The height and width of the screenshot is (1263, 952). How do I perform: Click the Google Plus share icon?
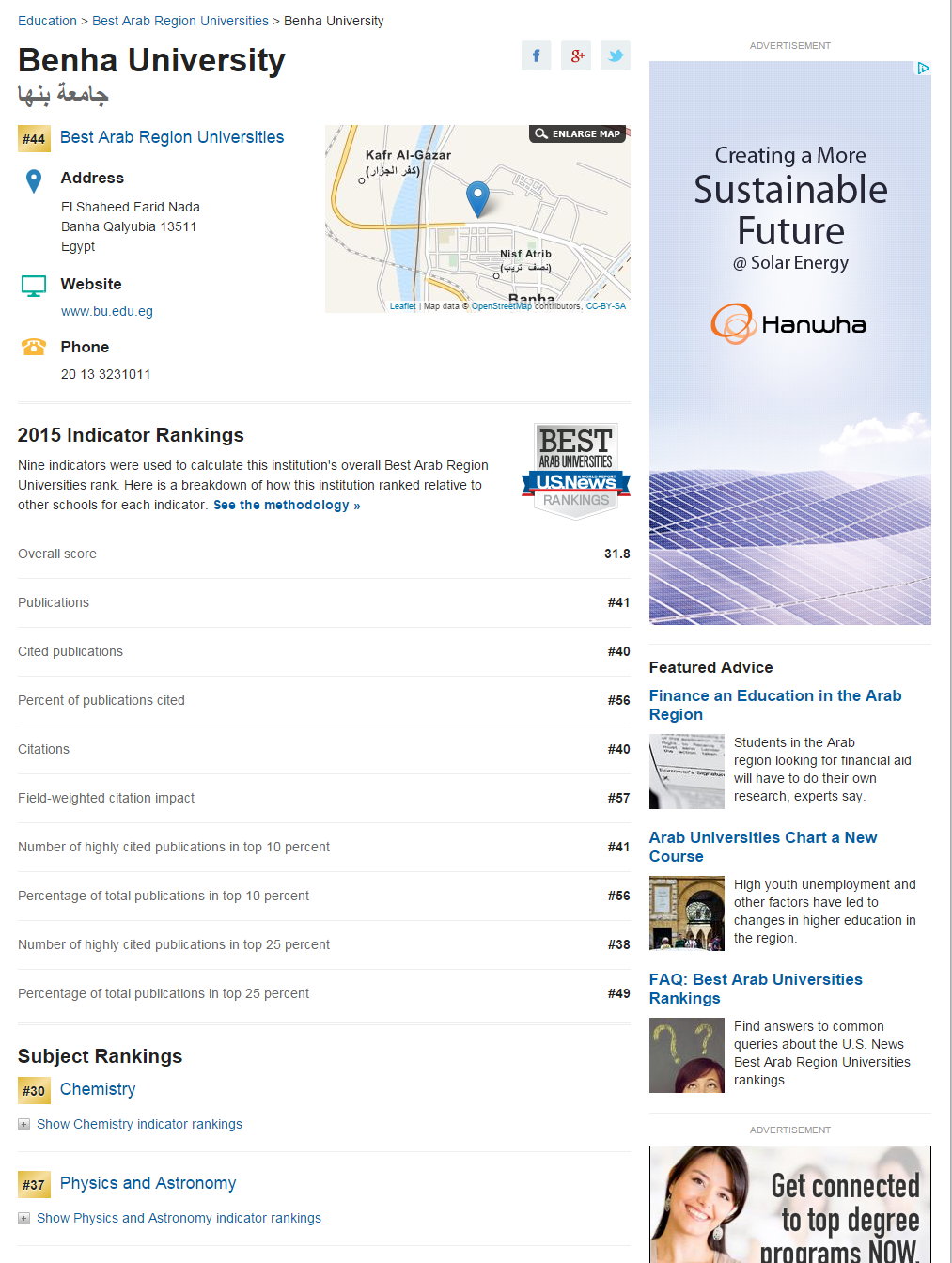pyautogui.click(x=576, y=55)
